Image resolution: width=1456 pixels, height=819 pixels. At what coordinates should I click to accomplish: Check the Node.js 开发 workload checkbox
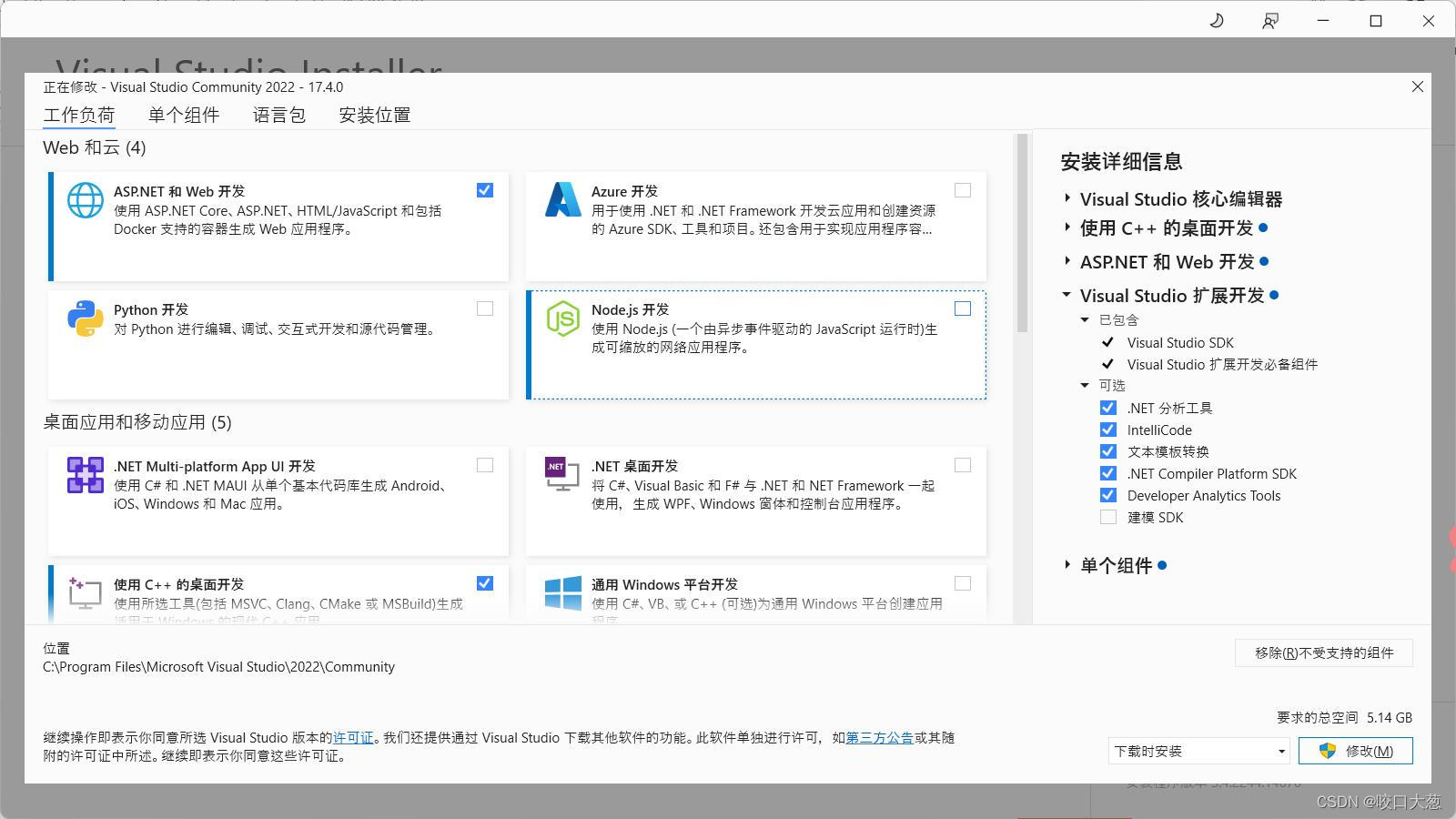pos(963,308)
